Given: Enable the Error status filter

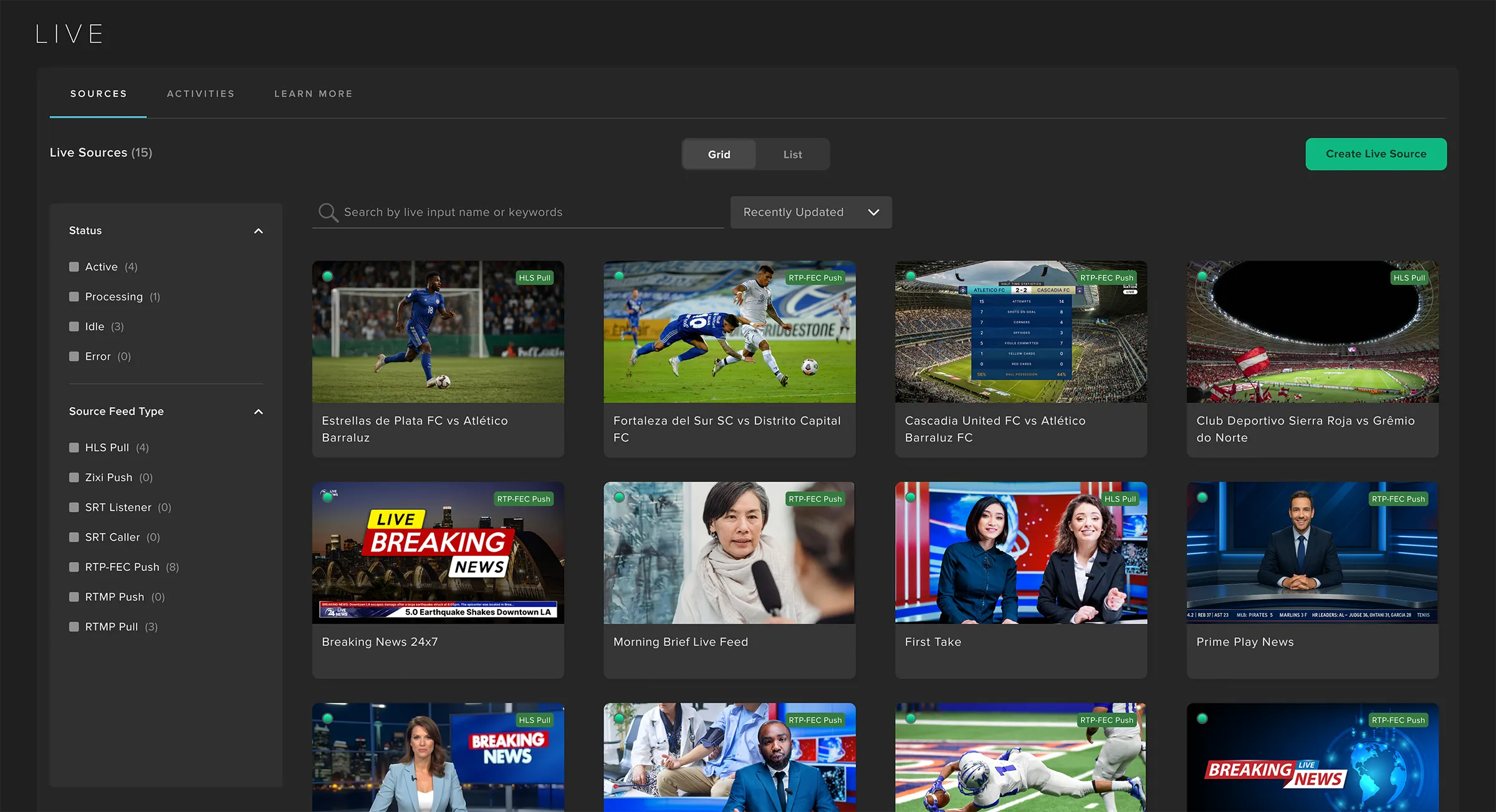Looking at the screenshot, I should click(74, 356).
